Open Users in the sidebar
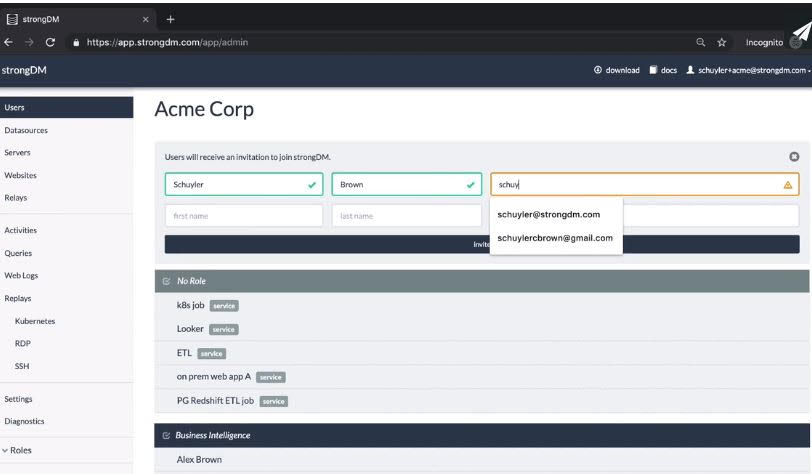Image resolution: width=812 pixels, height=474 pixels. [66, 107]
